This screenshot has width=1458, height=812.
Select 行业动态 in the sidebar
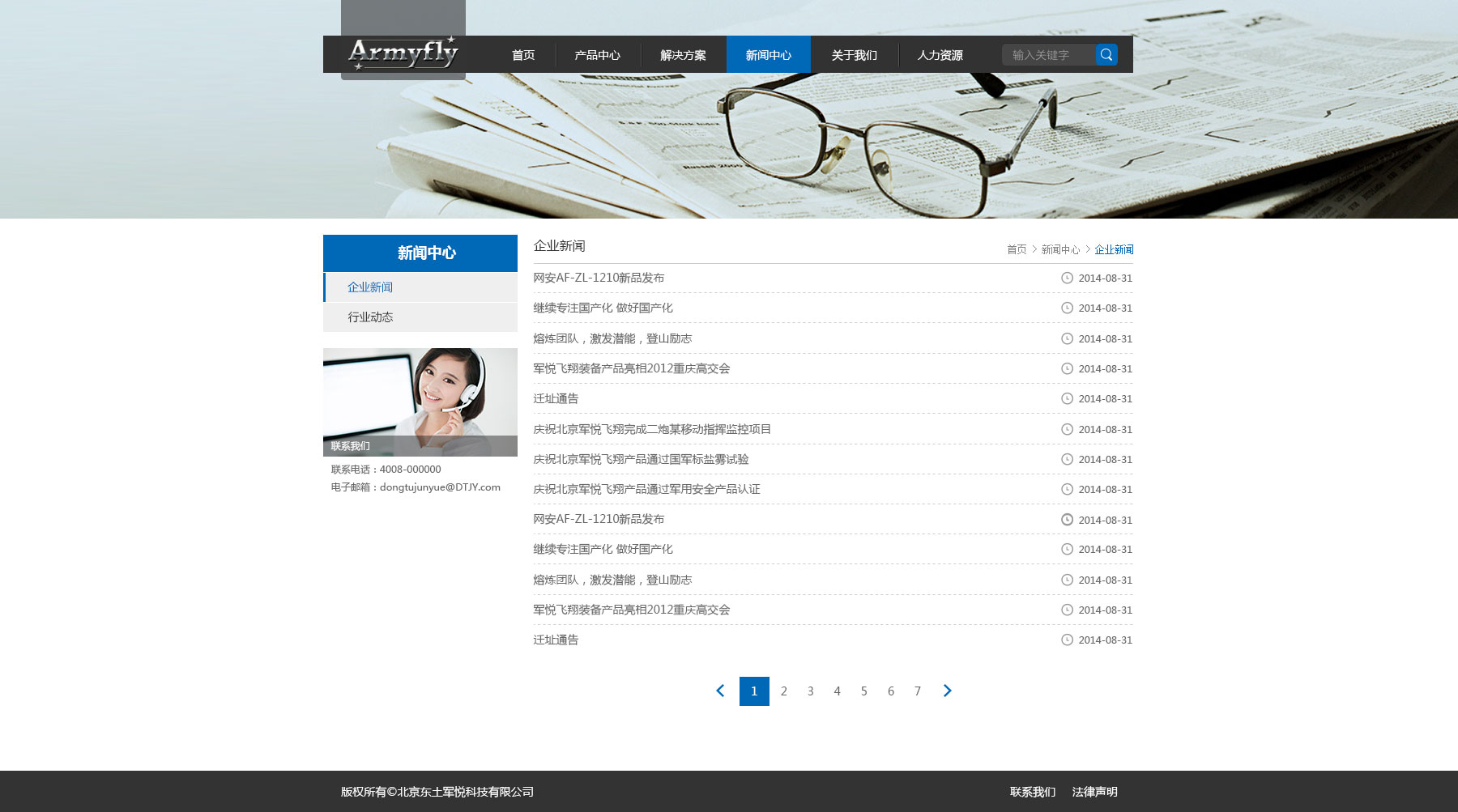pos(370,317)
